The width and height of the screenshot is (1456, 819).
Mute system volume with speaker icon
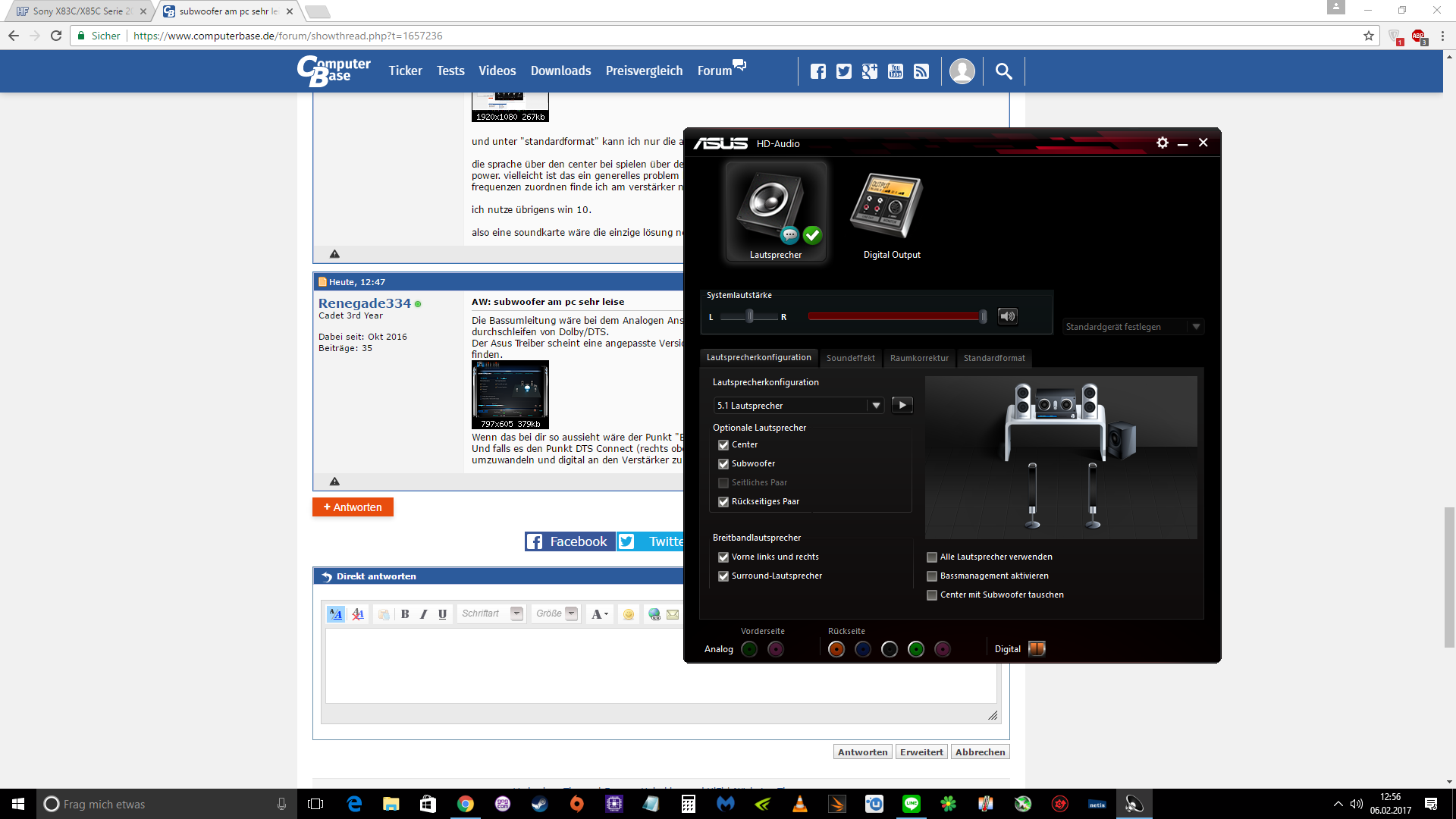[1007, 316]
